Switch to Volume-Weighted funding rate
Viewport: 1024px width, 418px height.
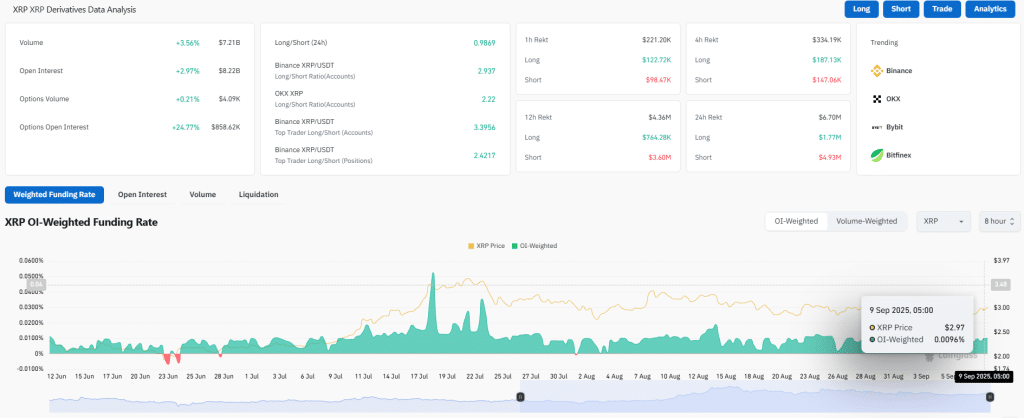(867, 221)
